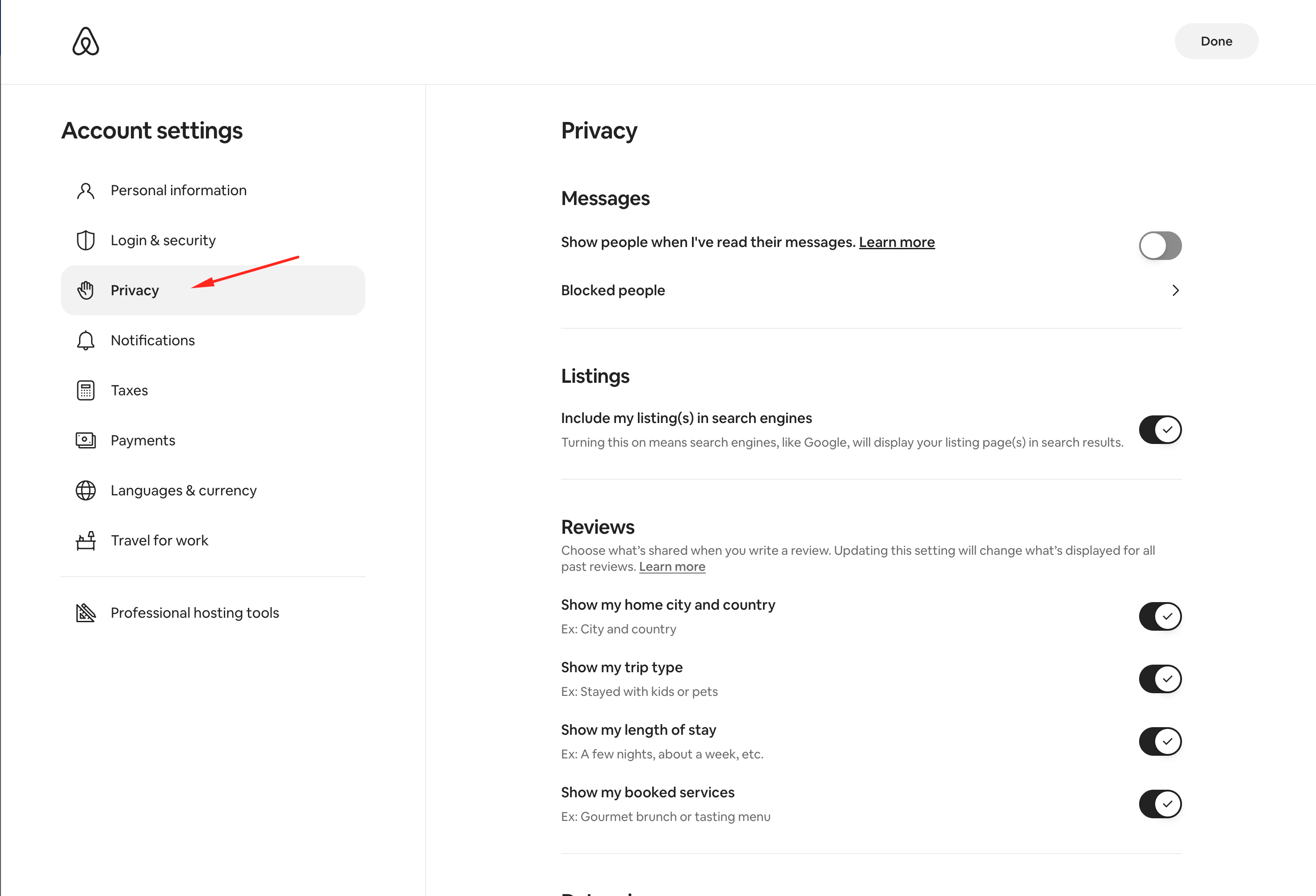Disable Show my length of stay
Screen dimensions: 1316x896
[1160, 741]
